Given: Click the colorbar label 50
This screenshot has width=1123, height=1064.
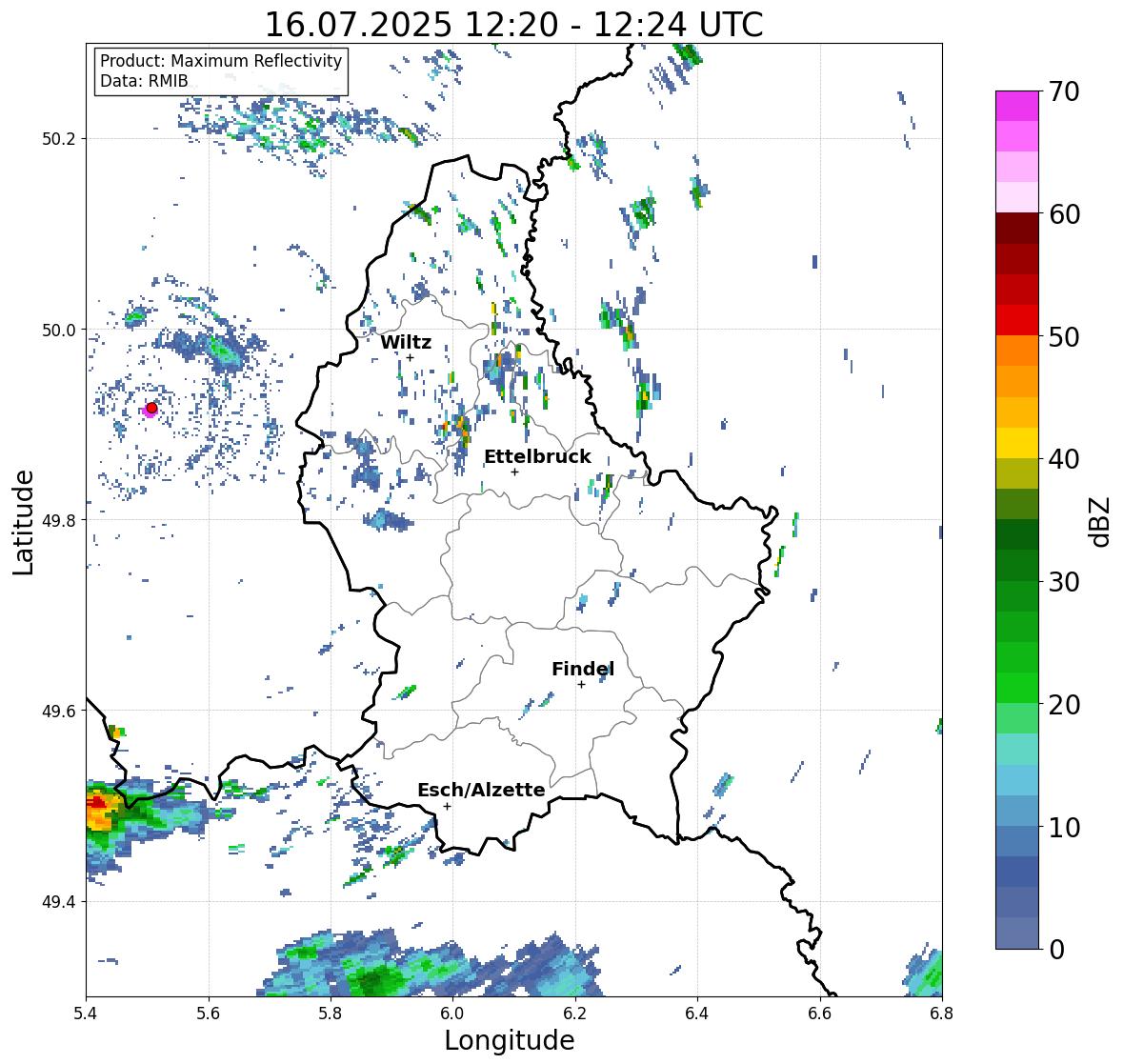Looking at the screenshot, I should click(x=1064, y=337).
